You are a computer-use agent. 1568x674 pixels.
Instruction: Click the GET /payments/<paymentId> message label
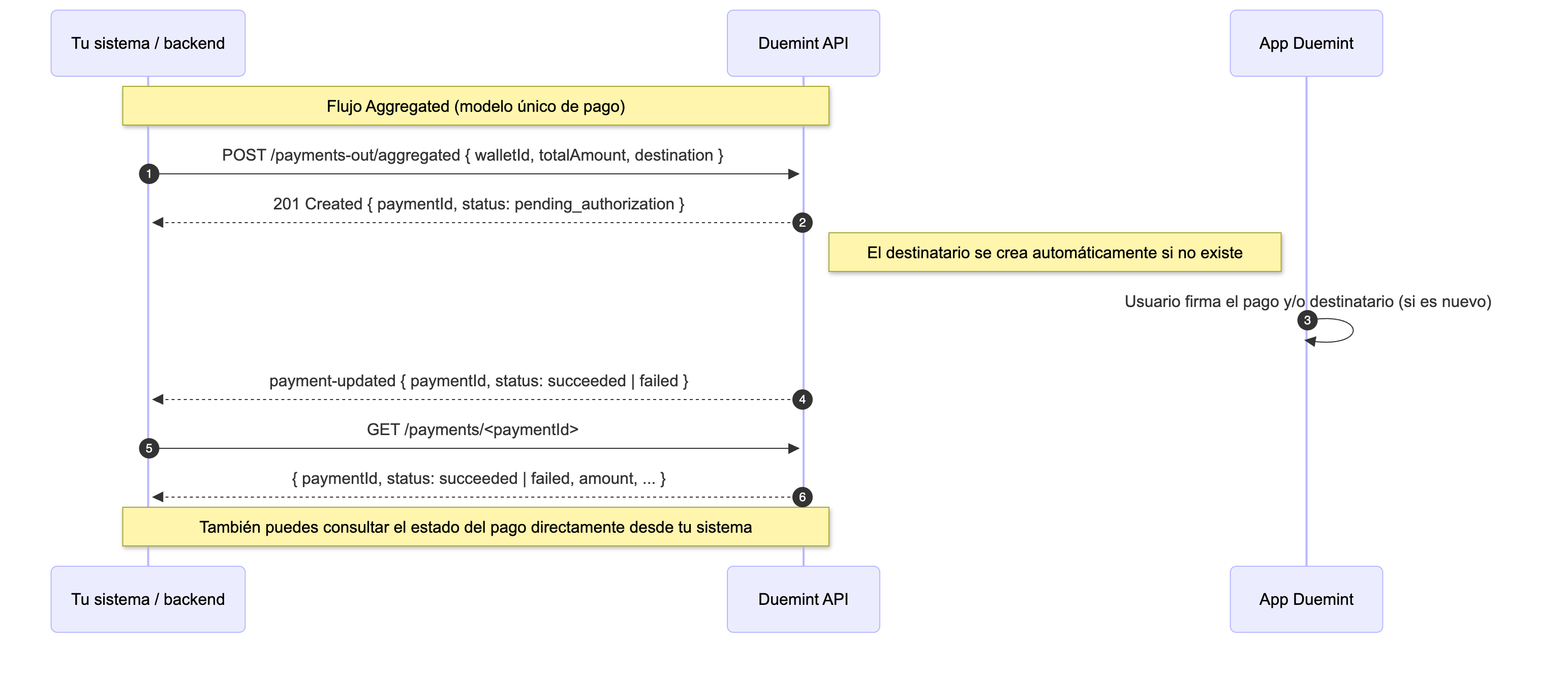click(x=472, y=430)
